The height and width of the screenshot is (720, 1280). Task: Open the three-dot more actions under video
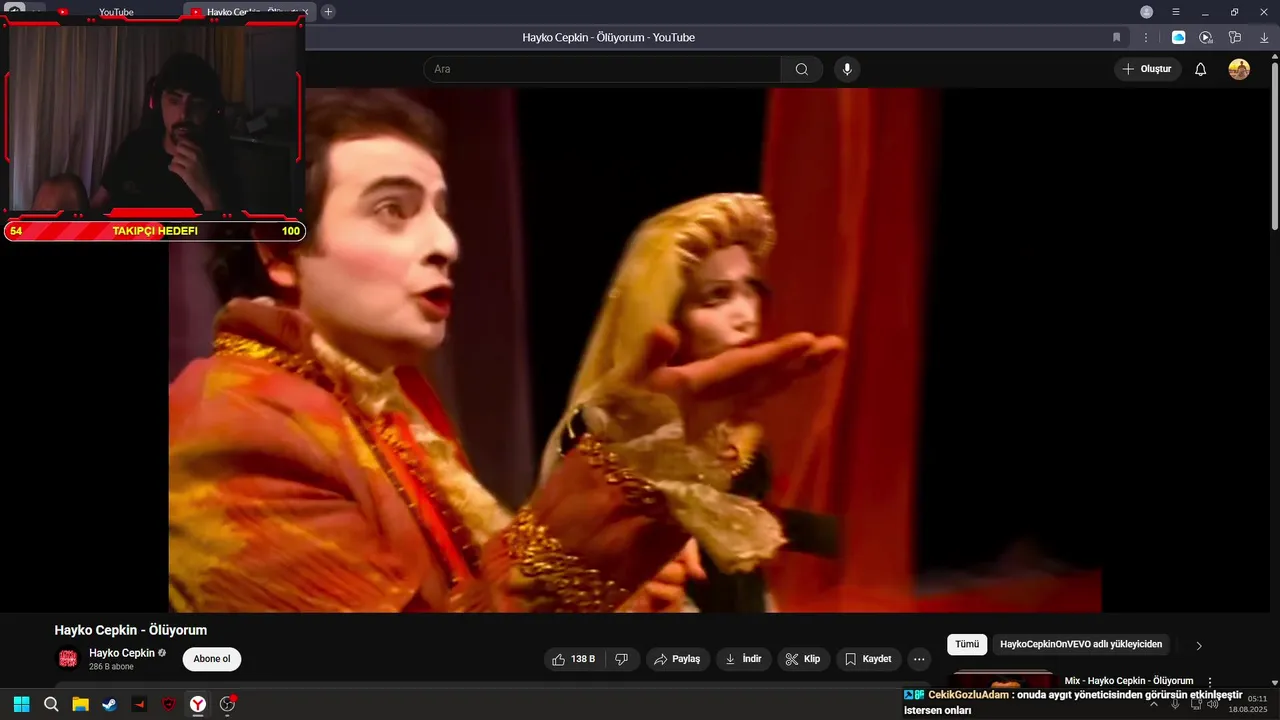pyautogui.click(x=918, y=659)
